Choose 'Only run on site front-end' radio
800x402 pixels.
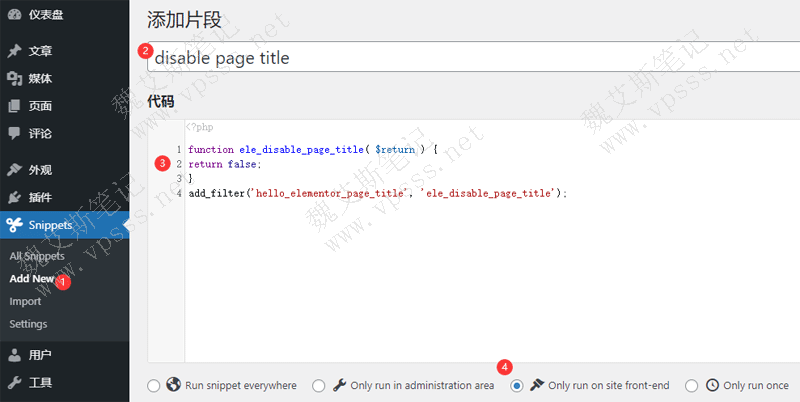click(516, 385)
